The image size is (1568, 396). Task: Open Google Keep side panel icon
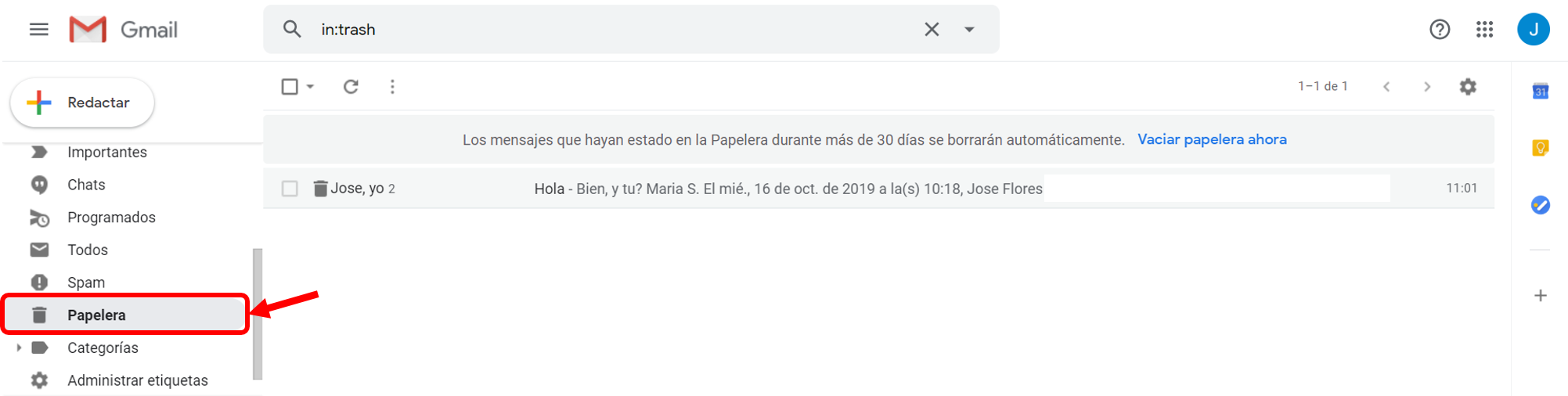[1541, 148]
